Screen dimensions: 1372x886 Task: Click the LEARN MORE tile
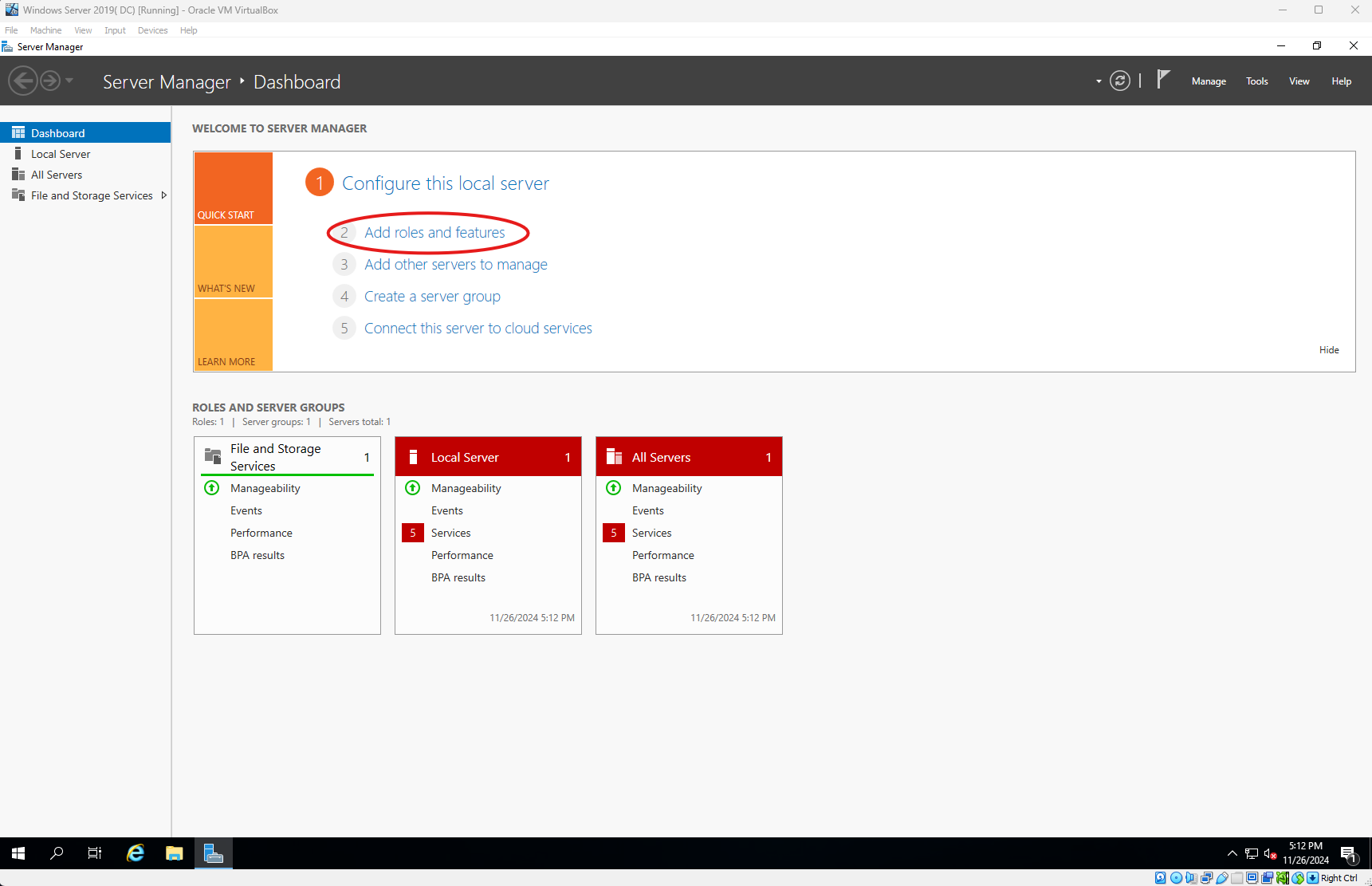tap(234, 335)
